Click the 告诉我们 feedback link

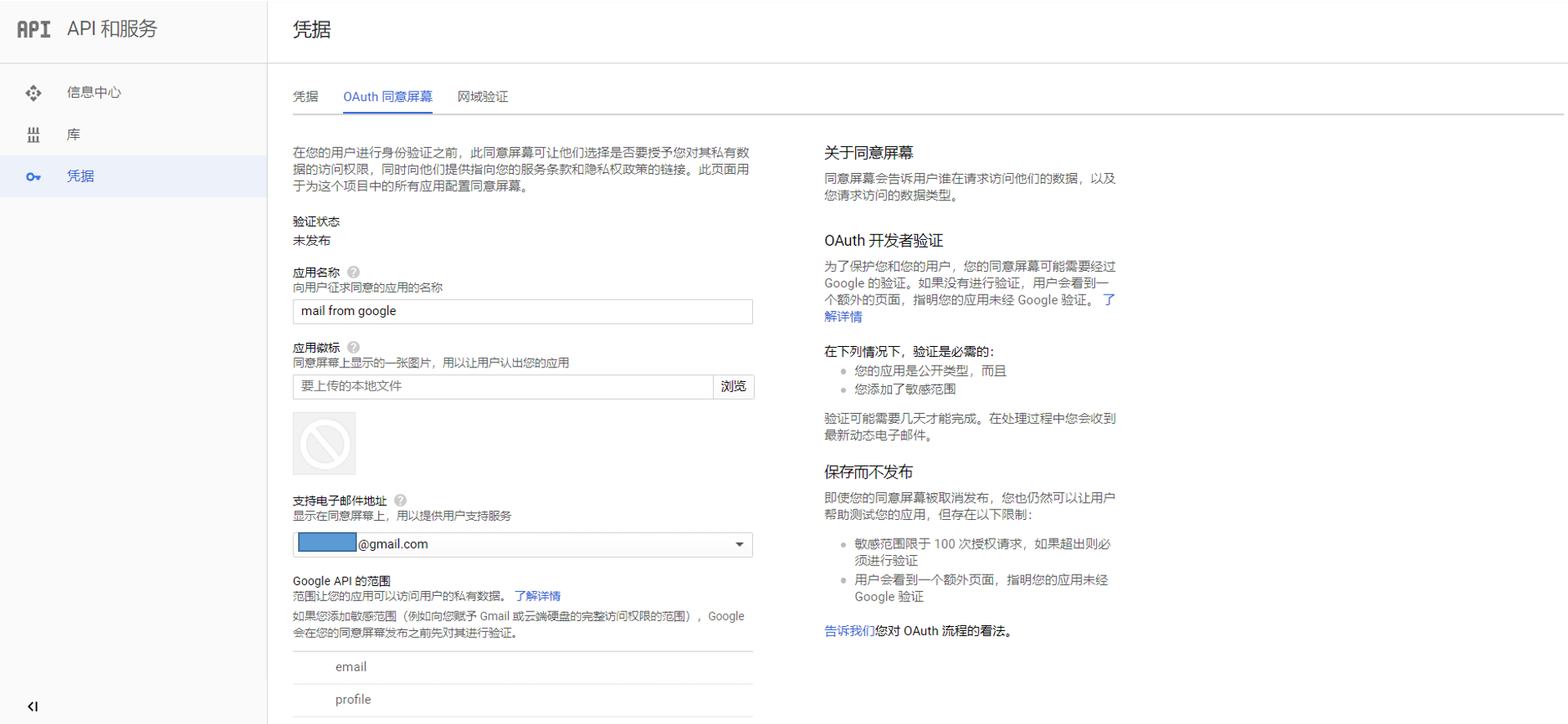pos(849,631)
